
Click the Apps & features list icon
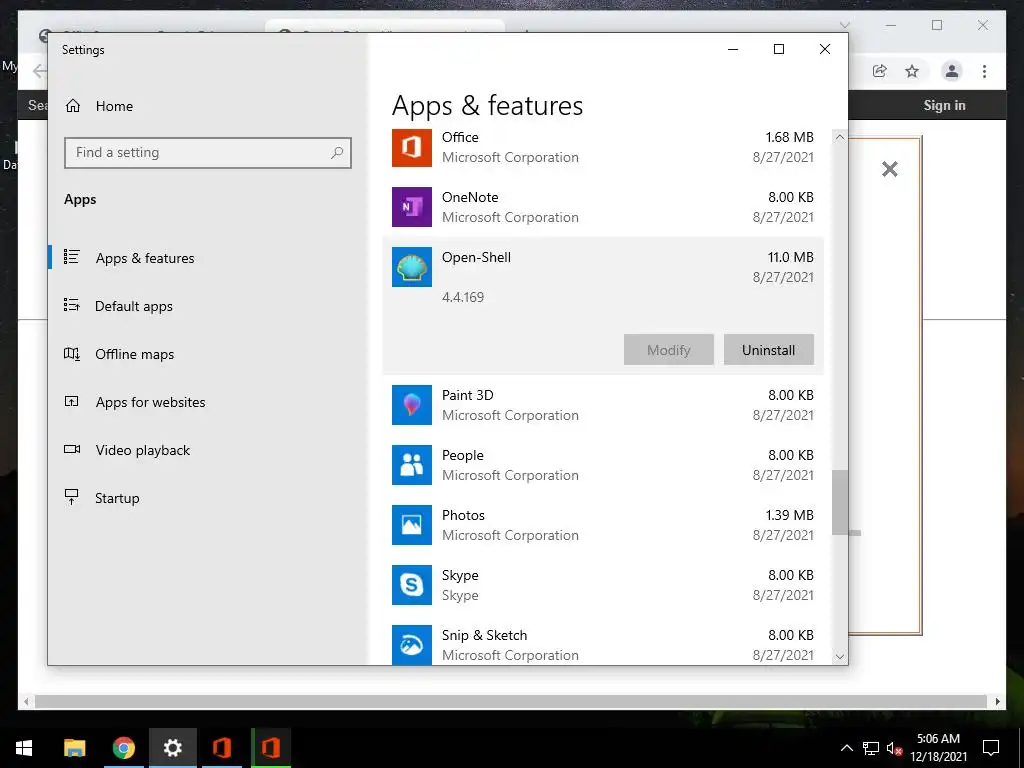click(71, 257)
